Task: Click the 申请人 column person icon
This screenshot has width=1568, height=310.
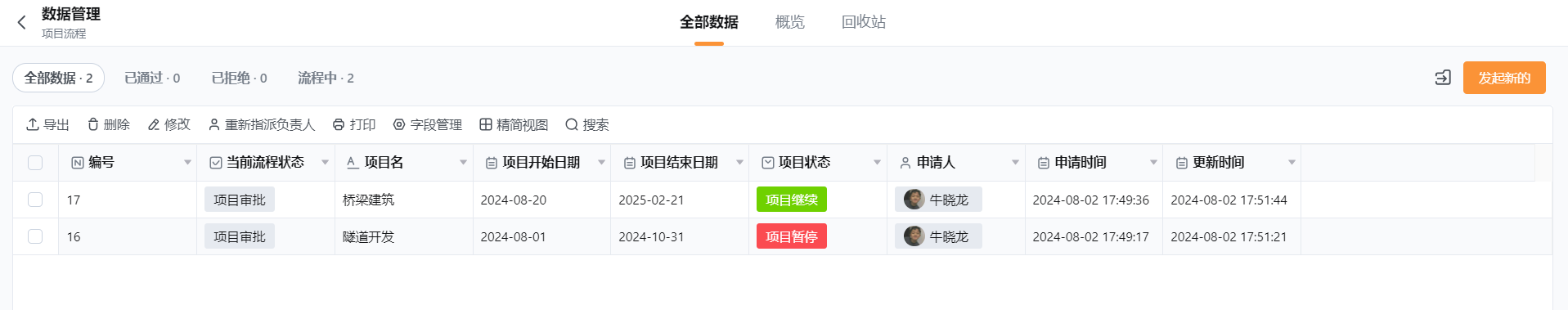Action: click(905, 163)
